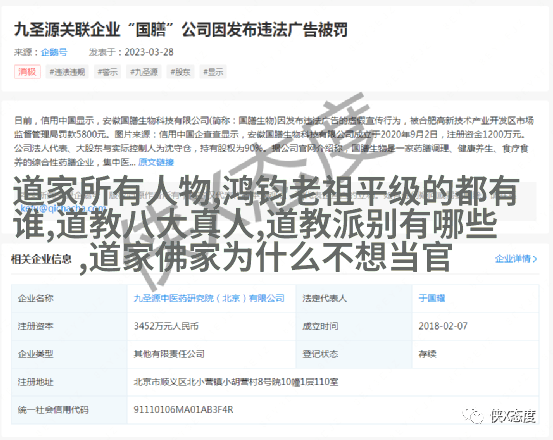
Task: Select the #股东 tag
Action: click(180, 72)
